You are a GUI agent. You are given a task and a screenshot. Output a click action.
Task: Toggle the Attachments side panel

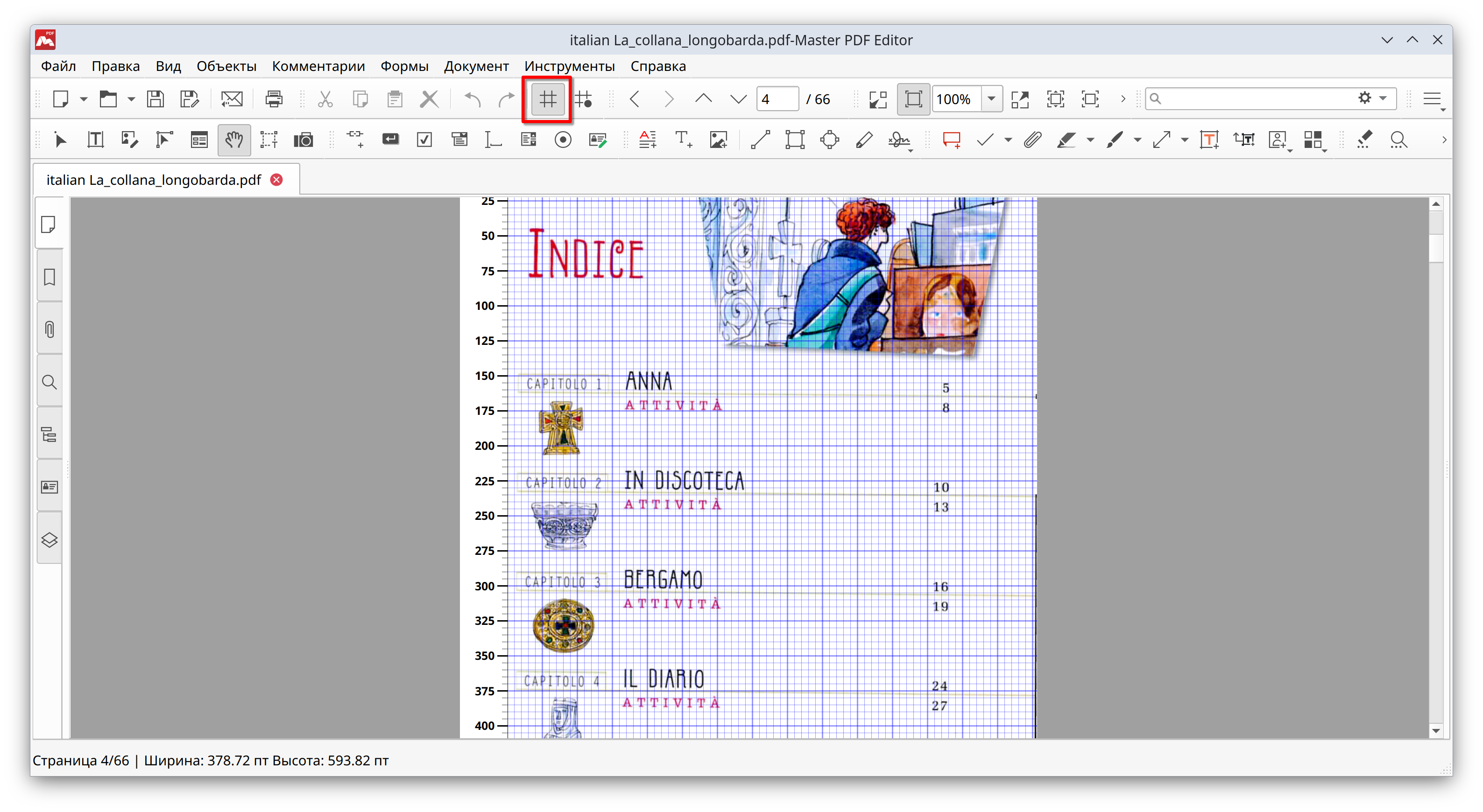pos(49,329)
